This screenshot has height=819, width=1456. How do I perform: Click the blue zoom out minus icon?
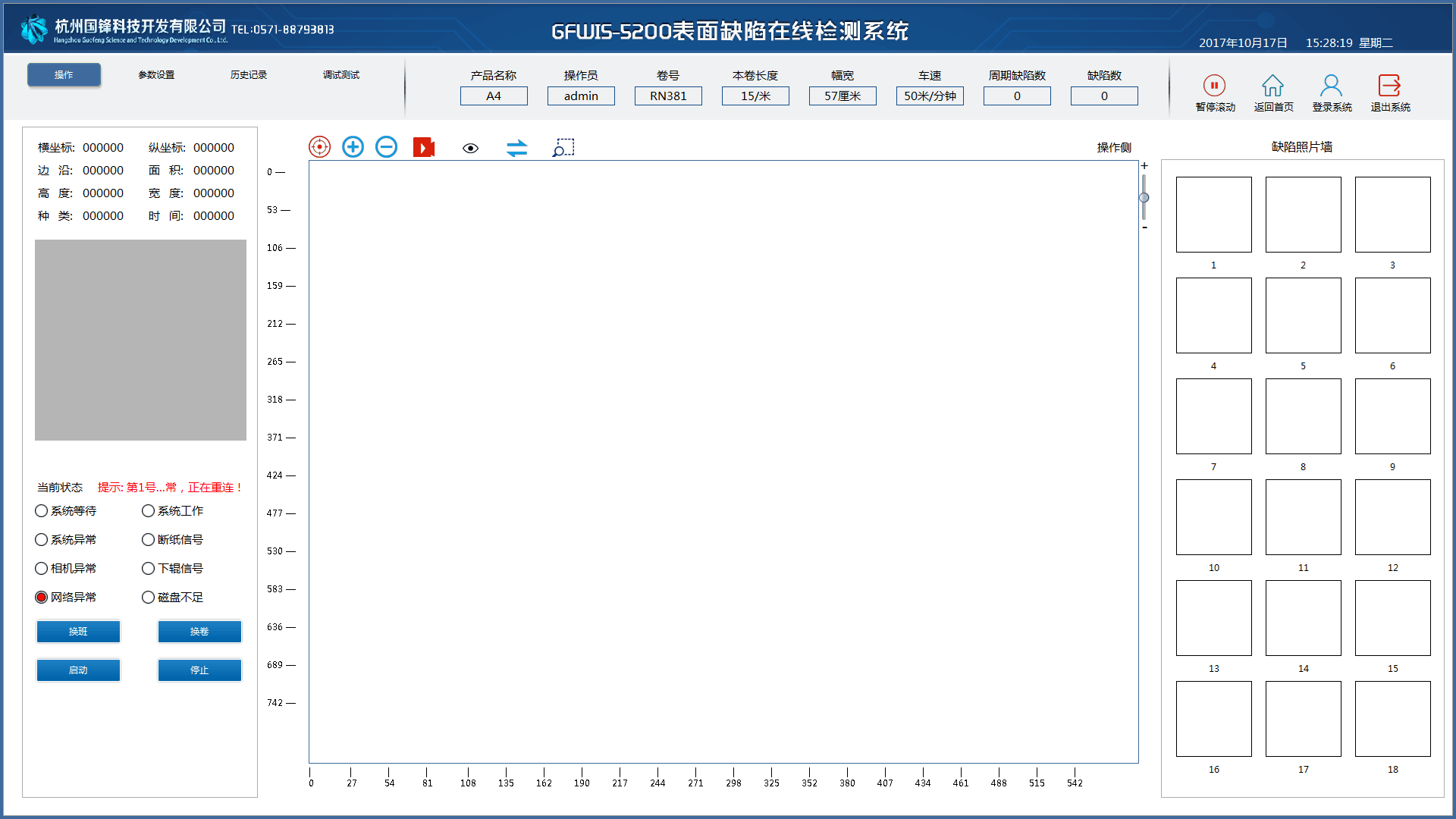click(386, 147)
